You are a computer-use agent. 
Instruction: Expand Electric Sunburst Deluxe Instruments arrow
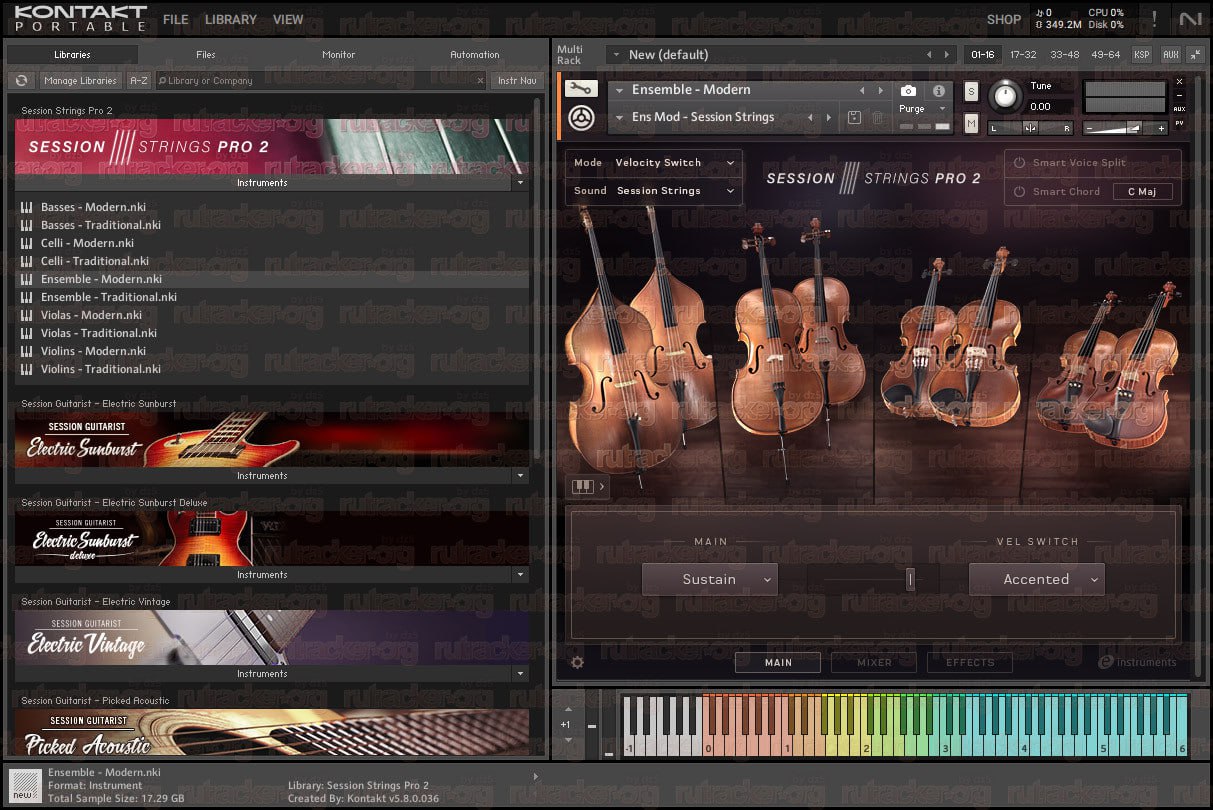519,575
